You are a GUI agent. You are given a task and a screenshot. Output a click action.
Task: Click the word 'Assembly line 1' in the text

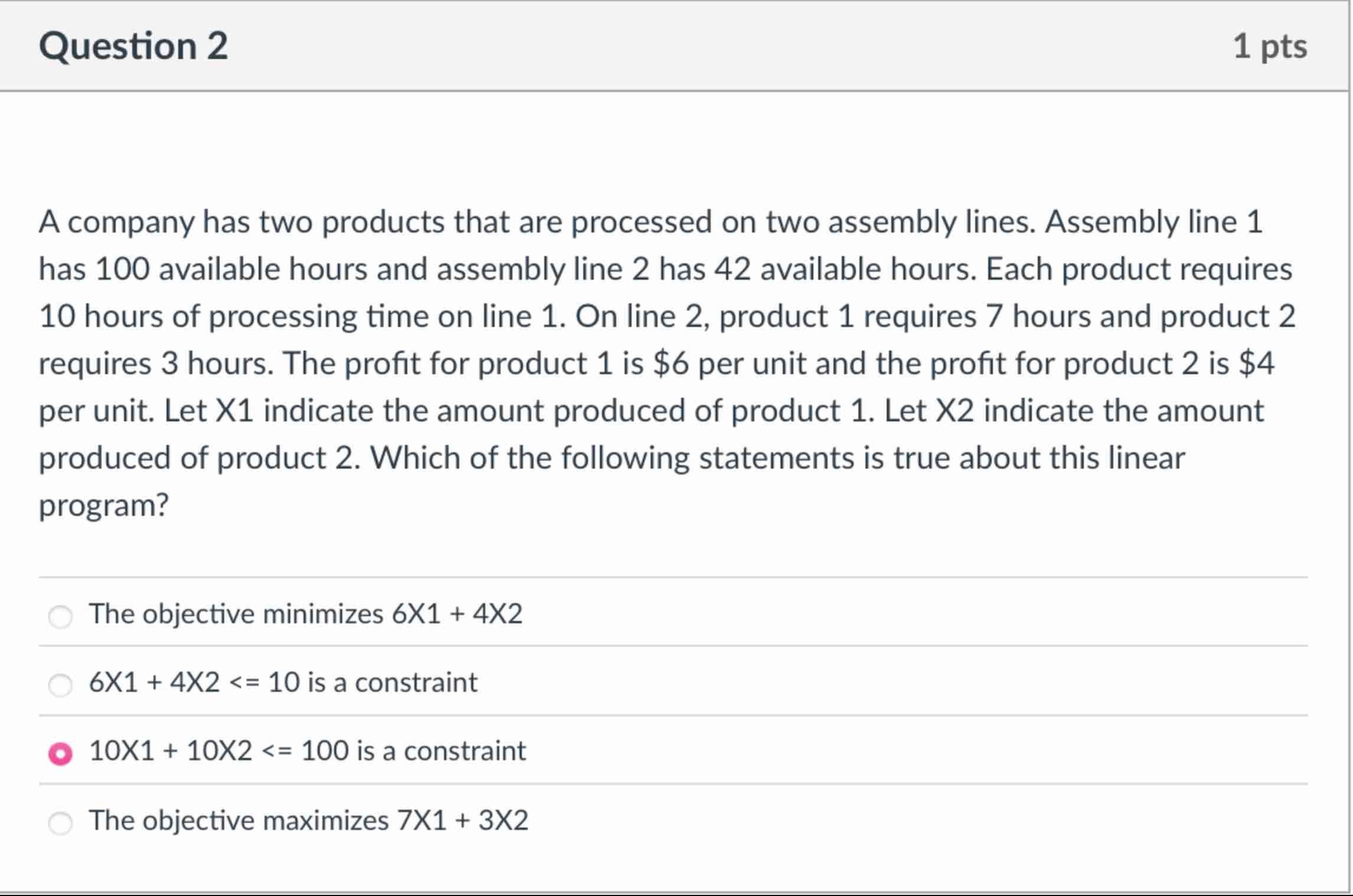1166,221
